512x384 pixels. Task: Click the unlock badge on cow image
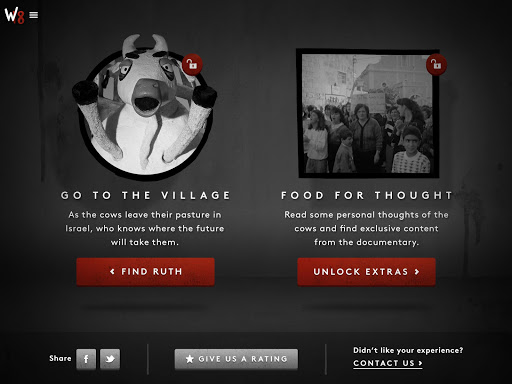[x=192, y=64]
